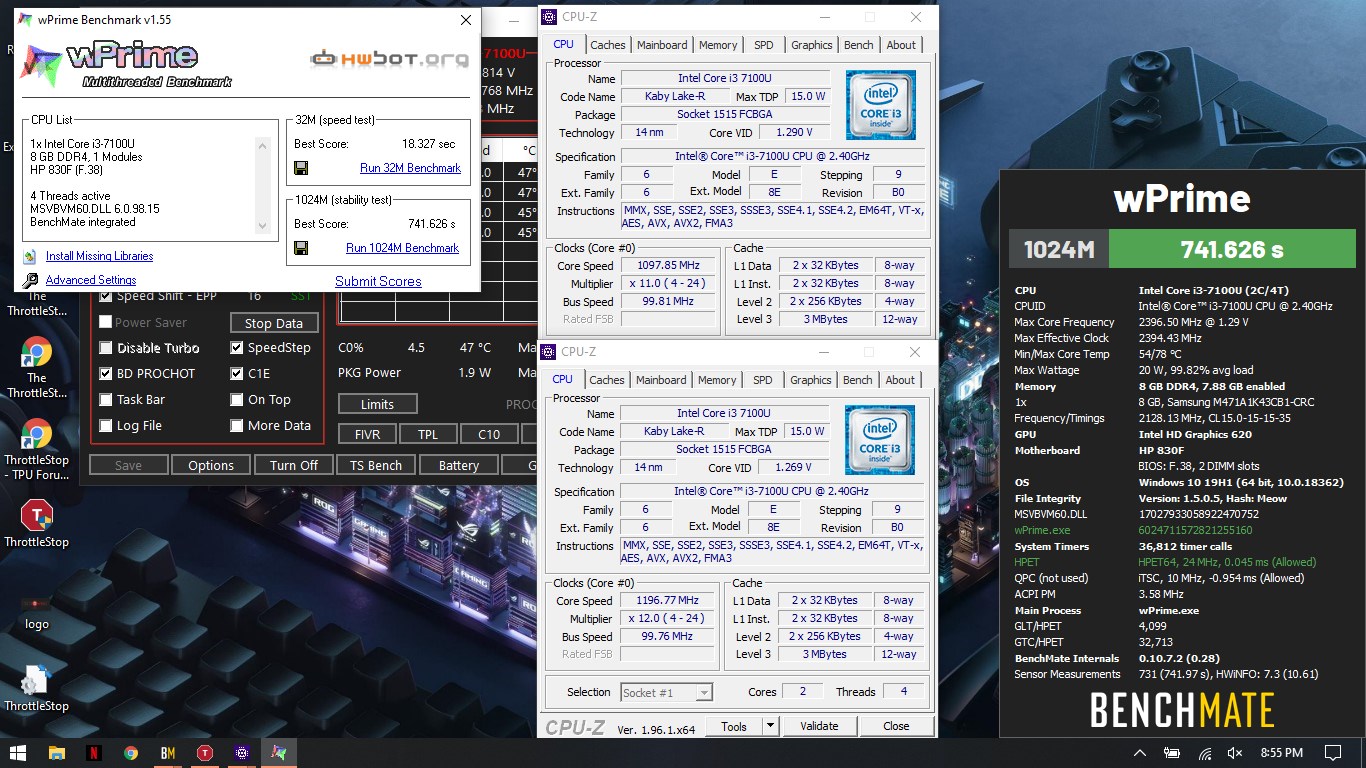Viewport: 1366px width, 768px height.
Task: Uncheck the BD PROCHOT checkbox
Action: click(x=106, y=374)
